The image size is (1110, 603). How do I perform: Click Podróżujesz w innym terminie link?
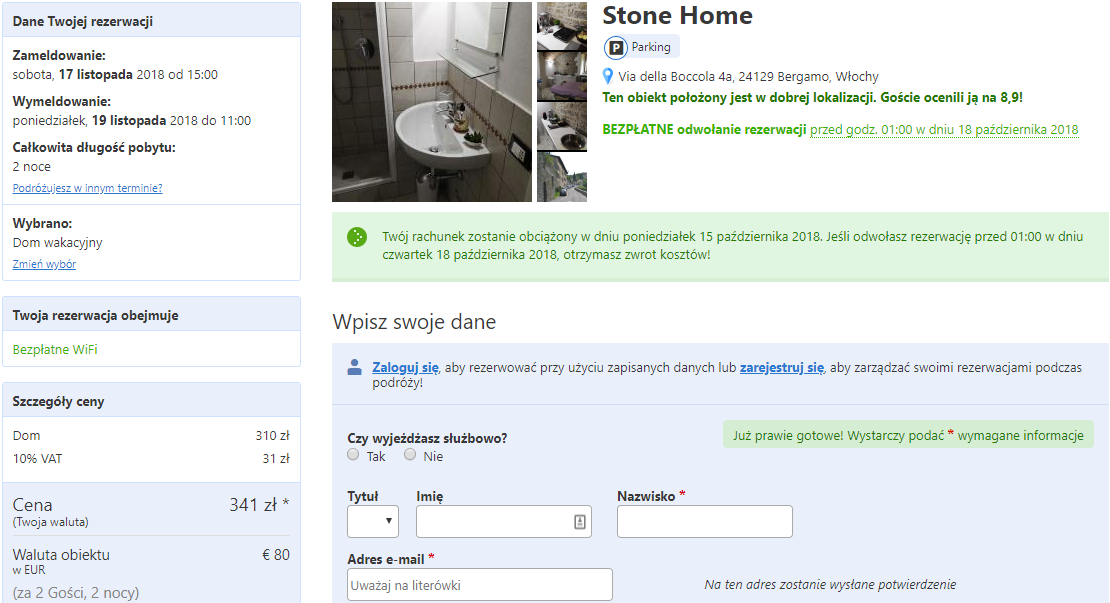[88, 188]
